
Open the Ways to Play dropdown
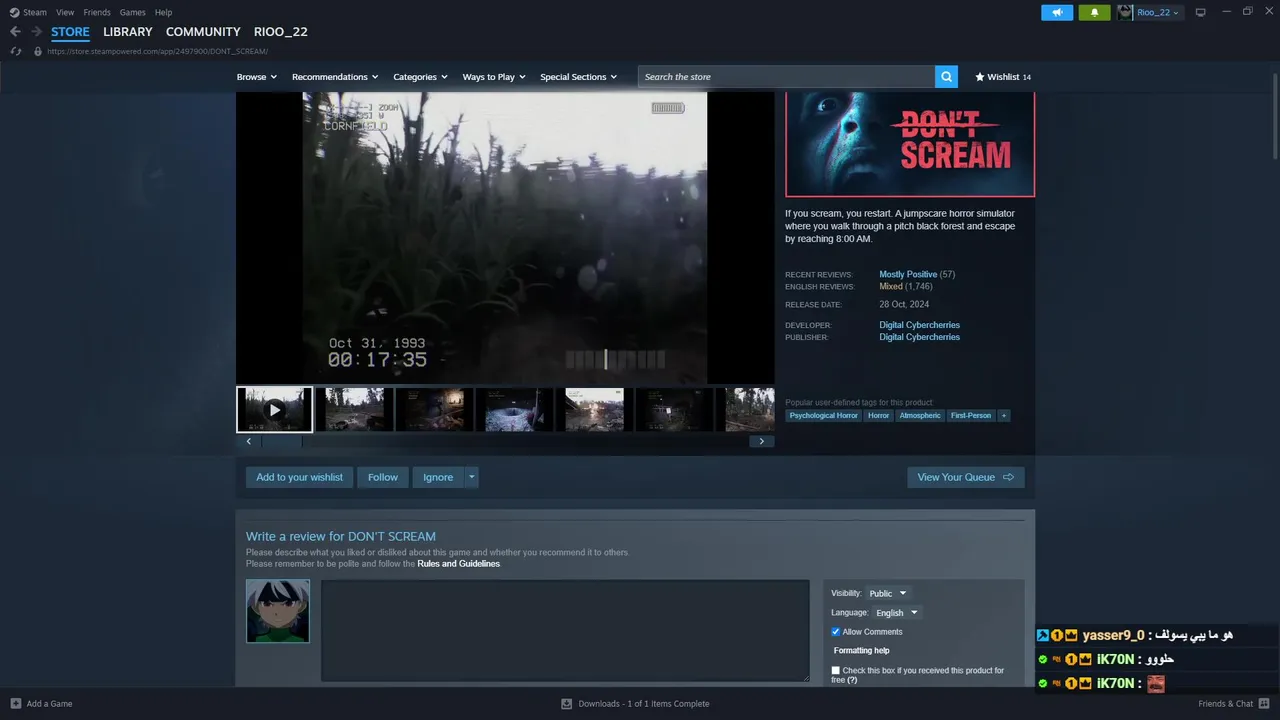click(x=494, y=77)
